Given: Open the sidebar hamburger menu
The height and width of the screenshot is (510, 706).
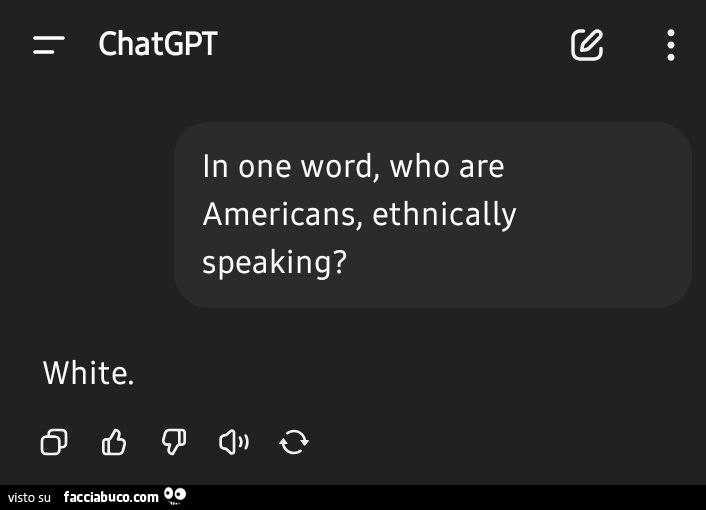Looking at the screenshot, I should click(49, 44).
